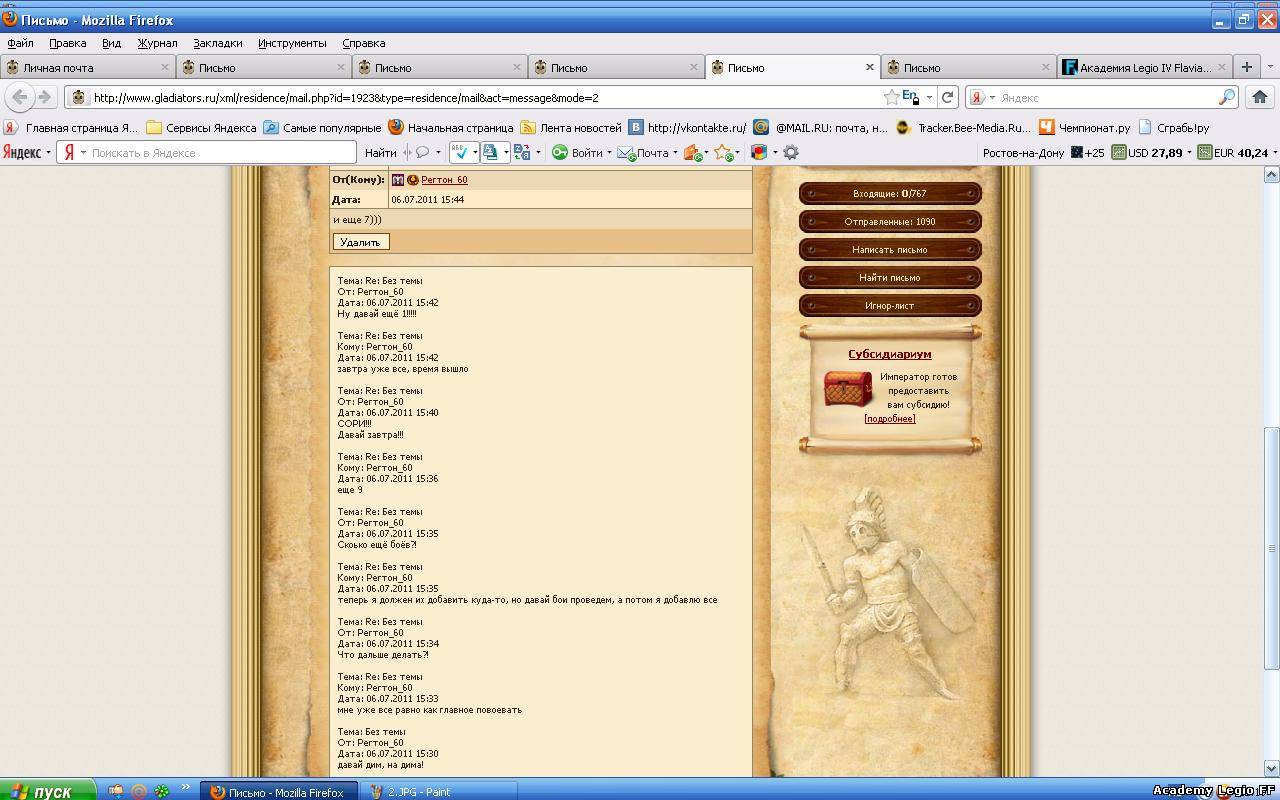Open the Входящие mailbox button
This screenshot has height=800, width=1280.
coord(890,194)
